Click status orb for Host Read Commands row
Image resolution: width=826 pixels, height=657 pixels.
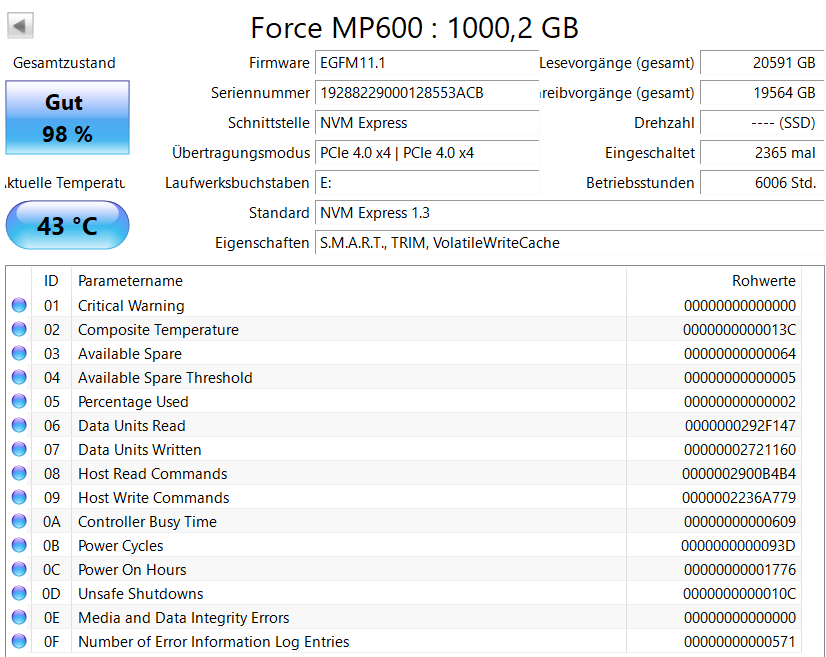click(19, 473)
